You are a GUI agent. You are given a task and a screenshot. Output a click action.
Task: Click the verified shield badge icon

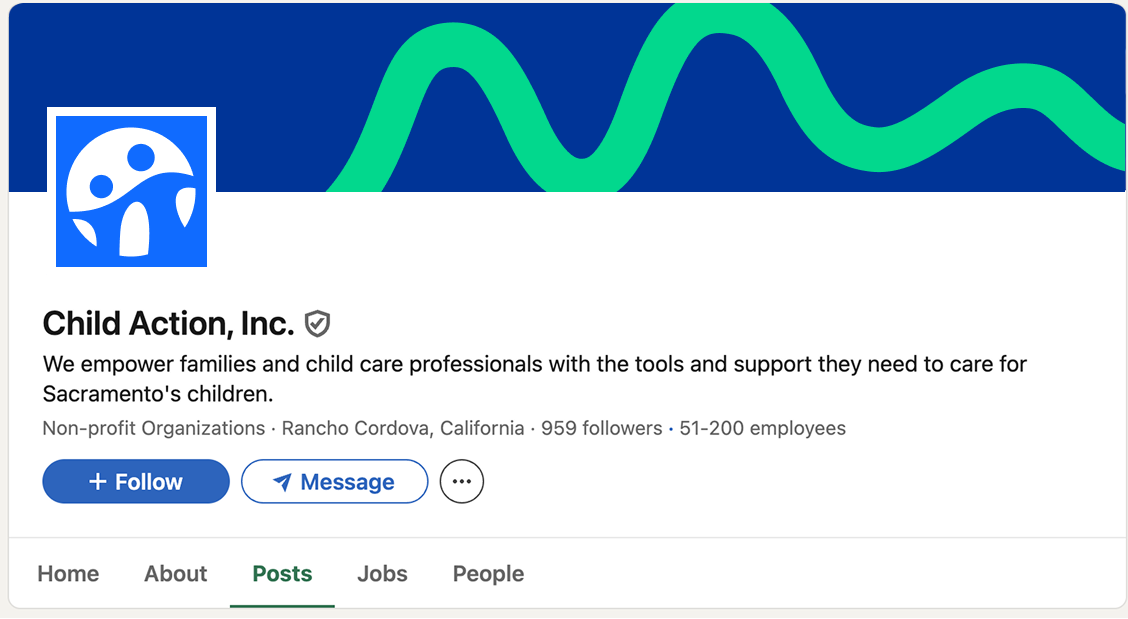point(317,324)
